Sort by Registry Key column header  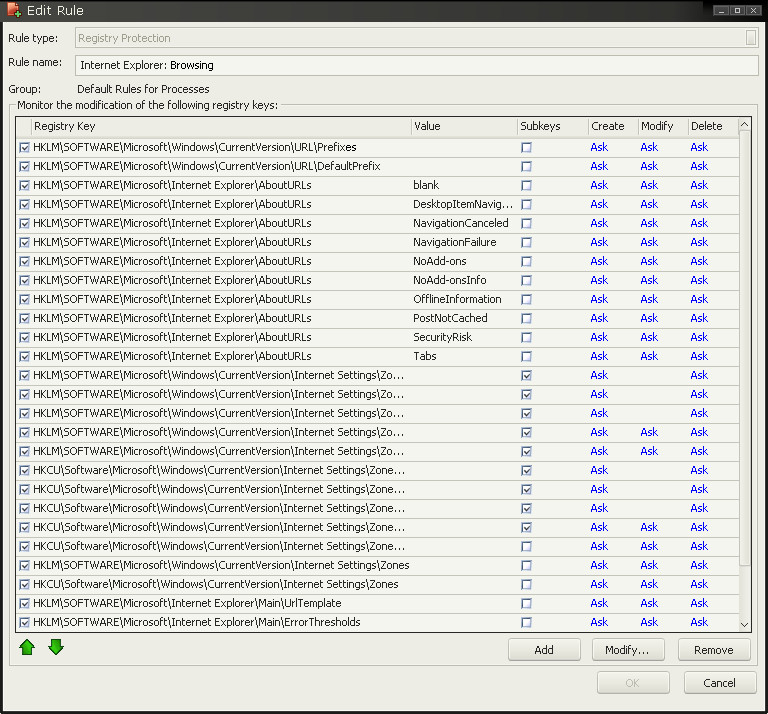coord(221,126)
